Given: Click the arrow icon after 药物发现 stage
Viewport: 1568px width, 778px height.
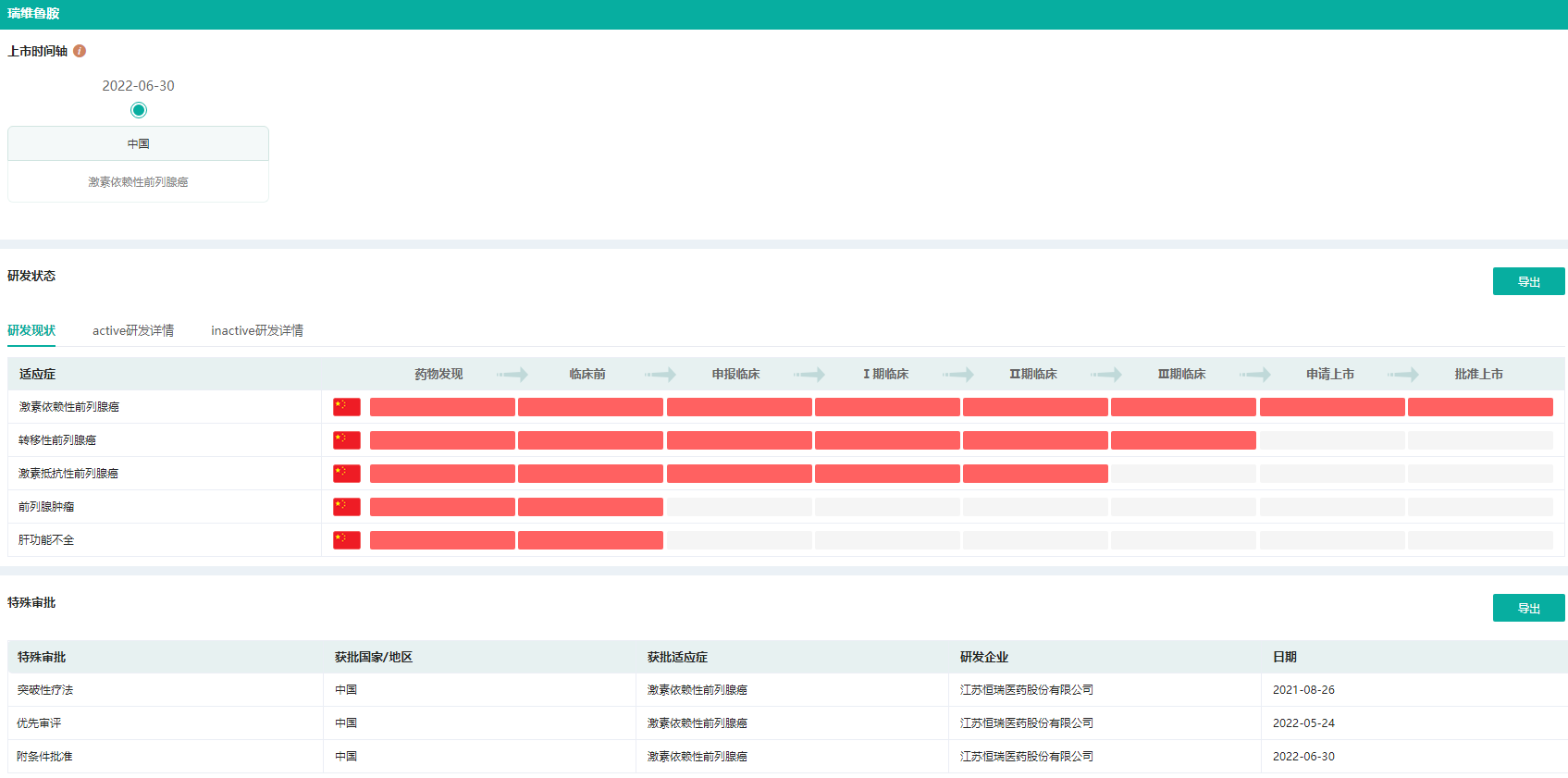Looking at the screenshot, I should click(512, 375).
